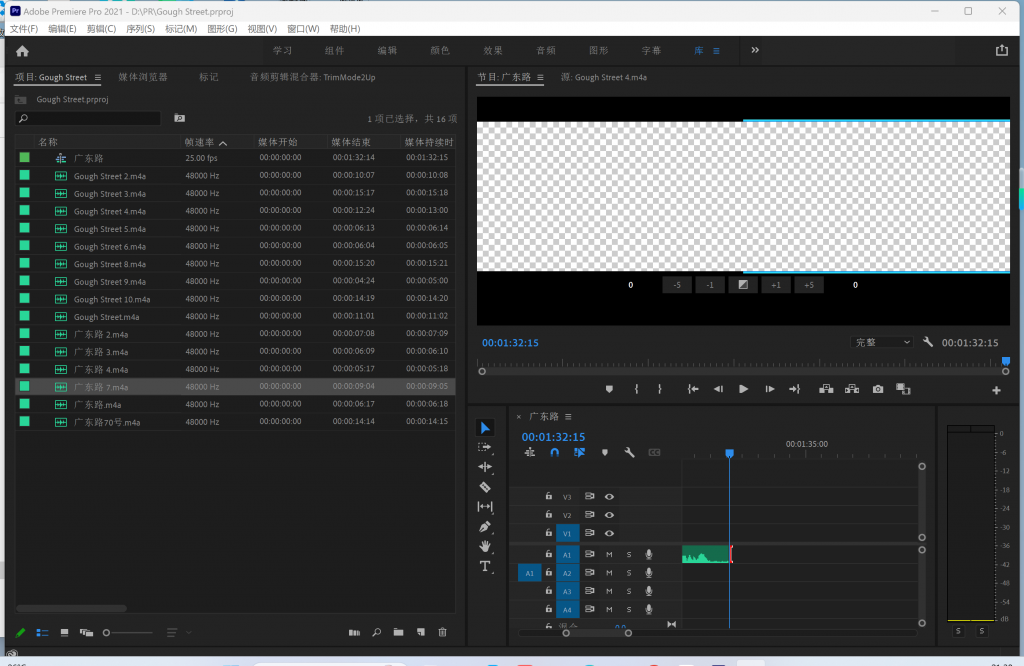Select the Pen tool

(x=485, y=527)
